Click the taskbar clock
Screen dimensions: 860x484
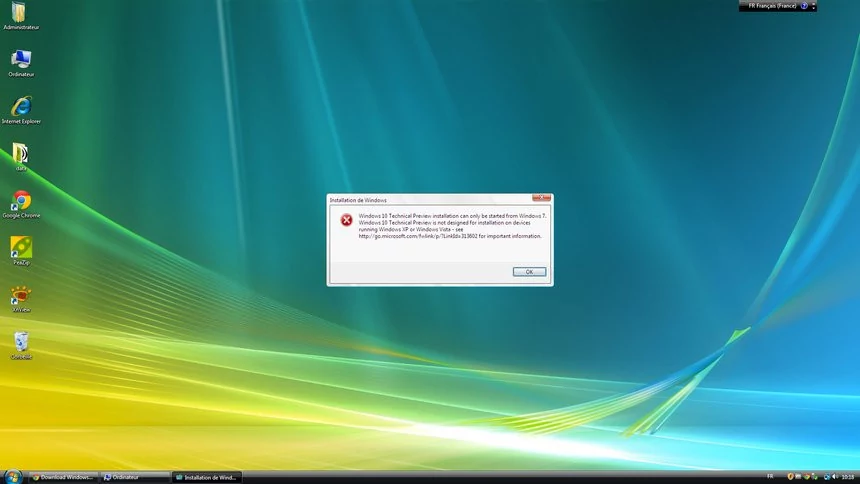click(x=848, y=477)
